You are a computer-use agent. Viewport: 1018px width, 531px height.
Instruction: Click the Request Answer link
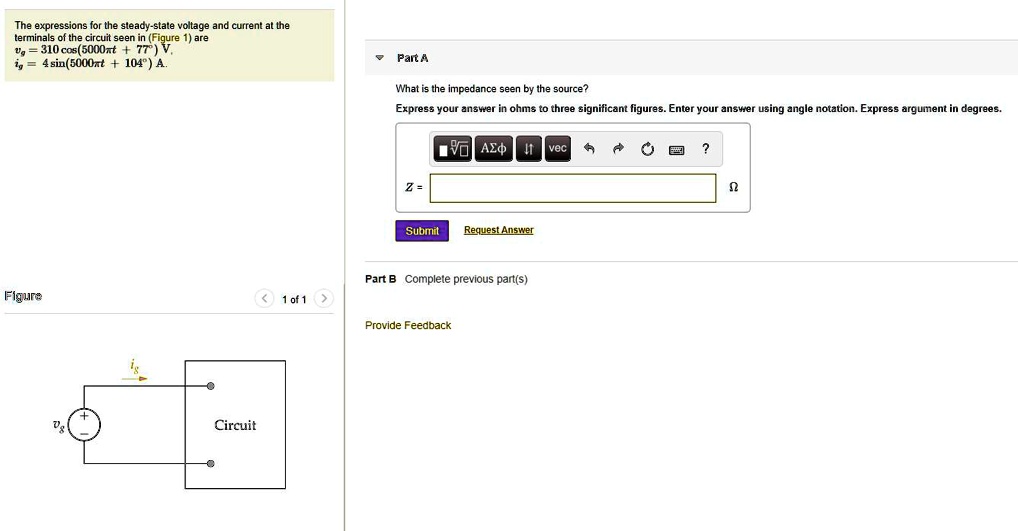[499, 230]
